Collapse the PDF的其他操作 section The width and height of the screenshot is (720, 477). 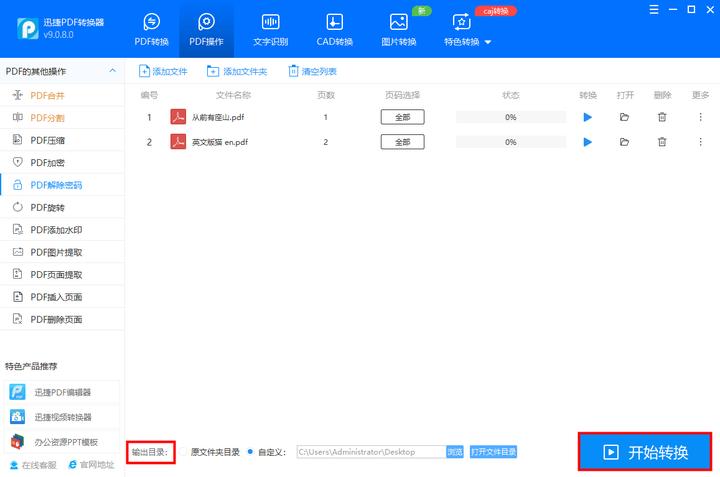[112, 71]
